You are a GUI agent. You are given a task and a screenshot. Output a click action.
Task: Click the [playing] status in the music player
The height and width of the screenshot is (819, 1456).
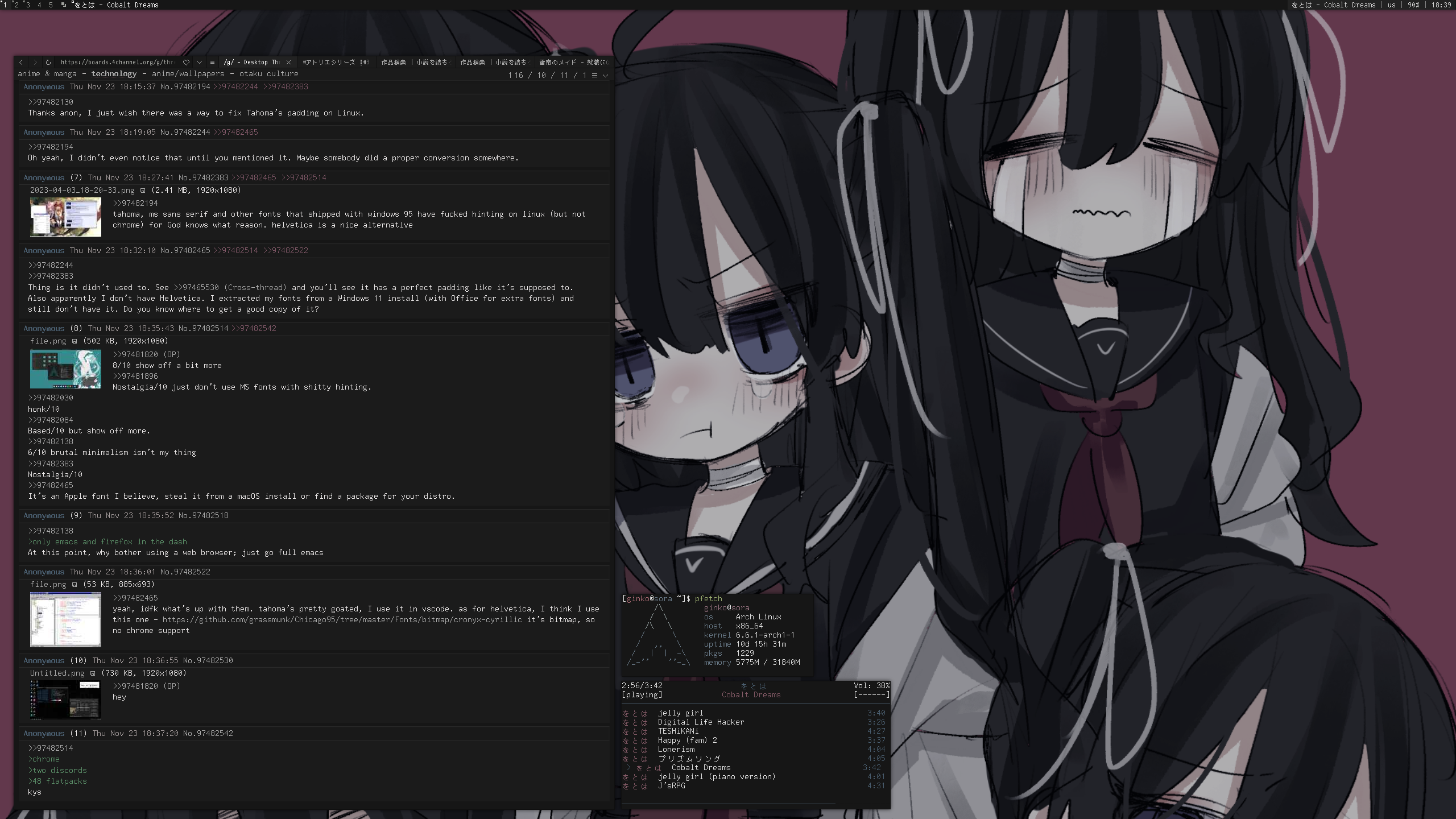(642, 695)
